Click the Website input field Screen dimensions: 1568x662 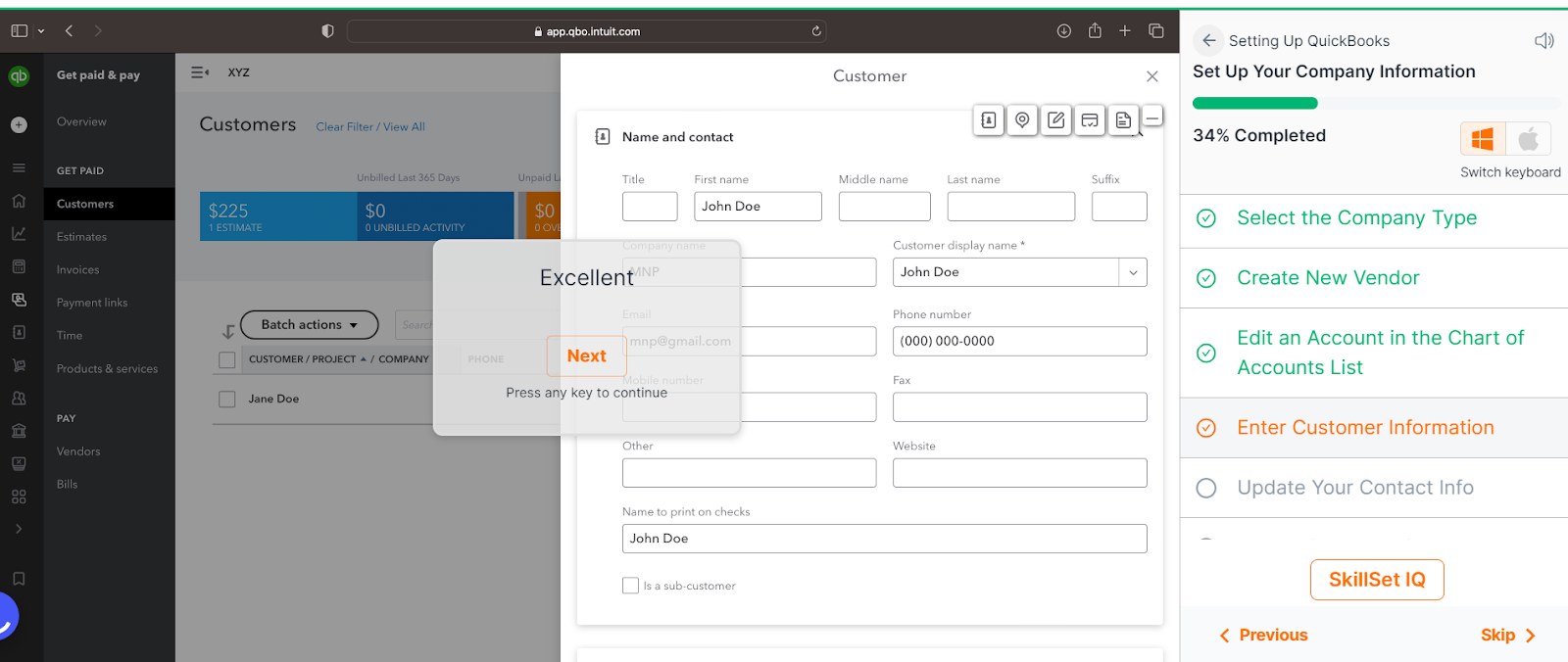click(x=1019, y=473)
